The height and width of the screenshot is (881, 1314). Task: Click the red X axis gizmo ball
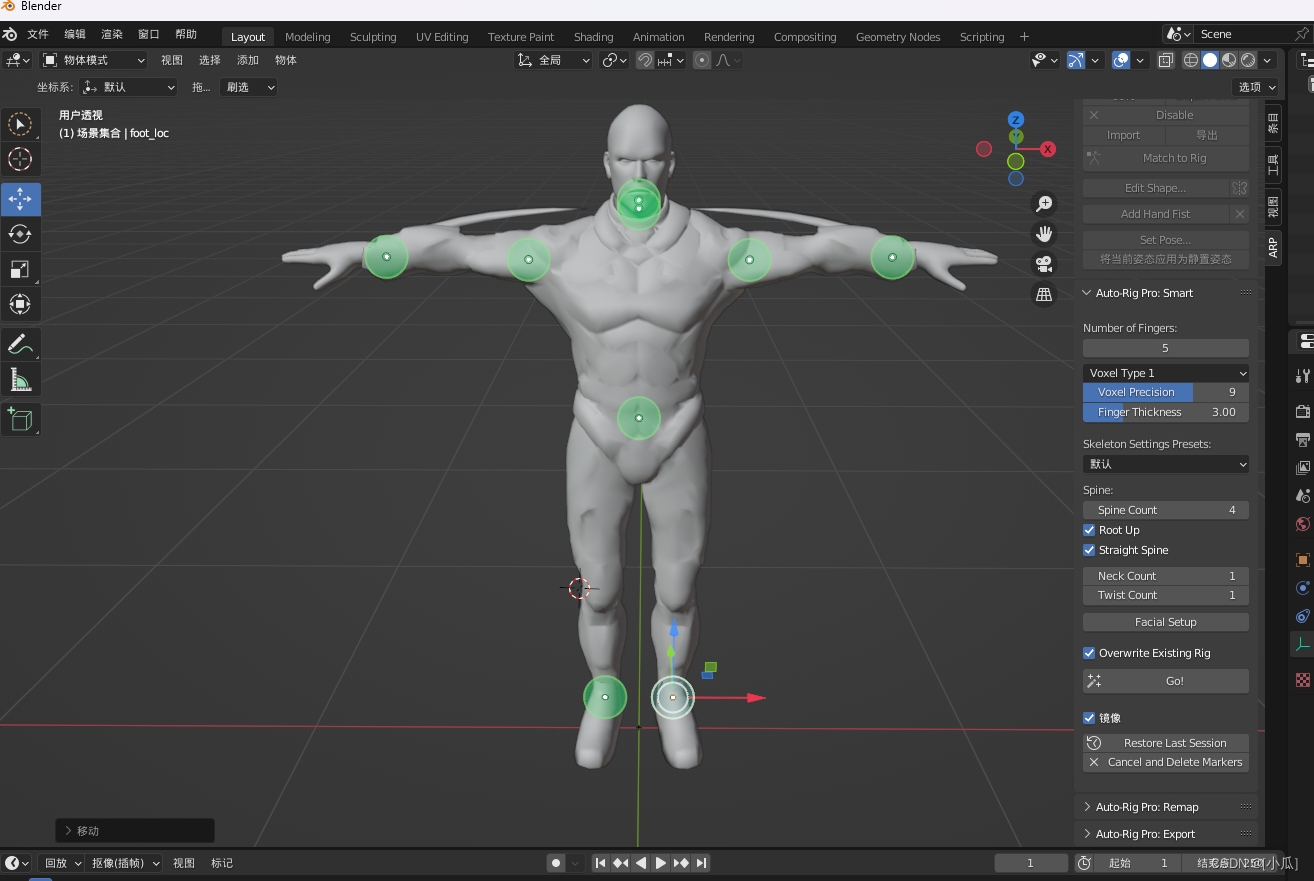[1047, 149]
